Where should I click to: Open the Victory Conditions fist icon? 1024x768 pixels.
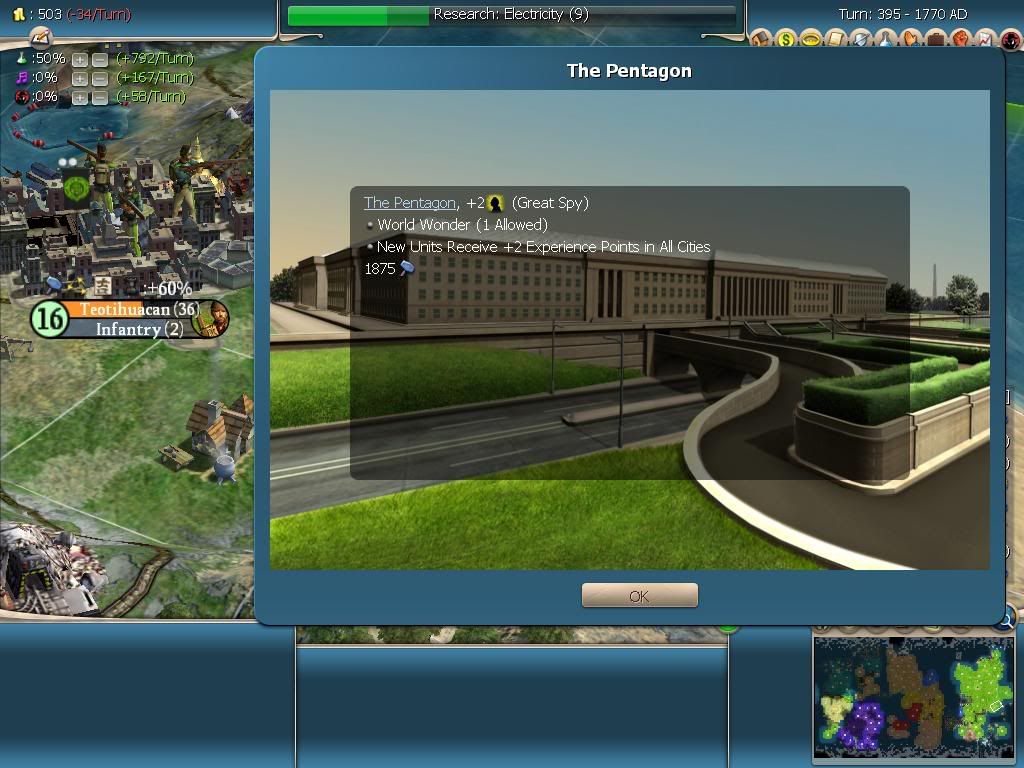(961, 39)
